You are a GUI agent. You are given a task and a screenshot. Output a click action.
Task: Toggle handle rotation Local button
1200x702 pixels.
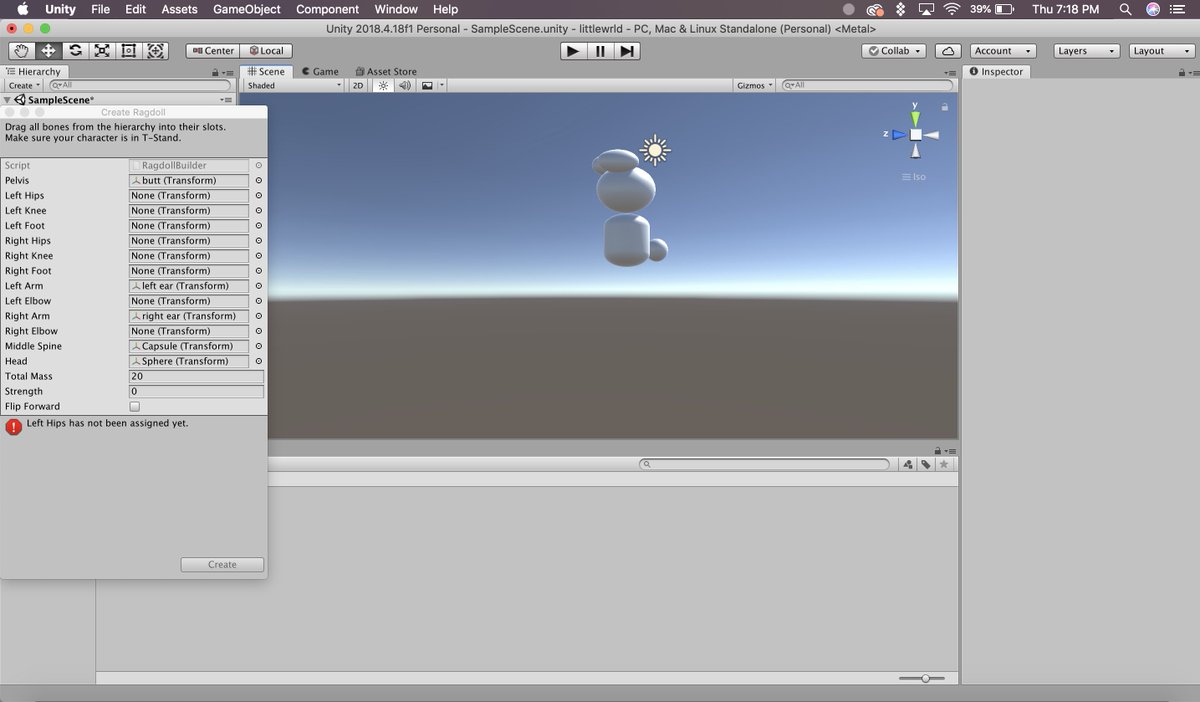pyautogui.click(x=266, y=50)
